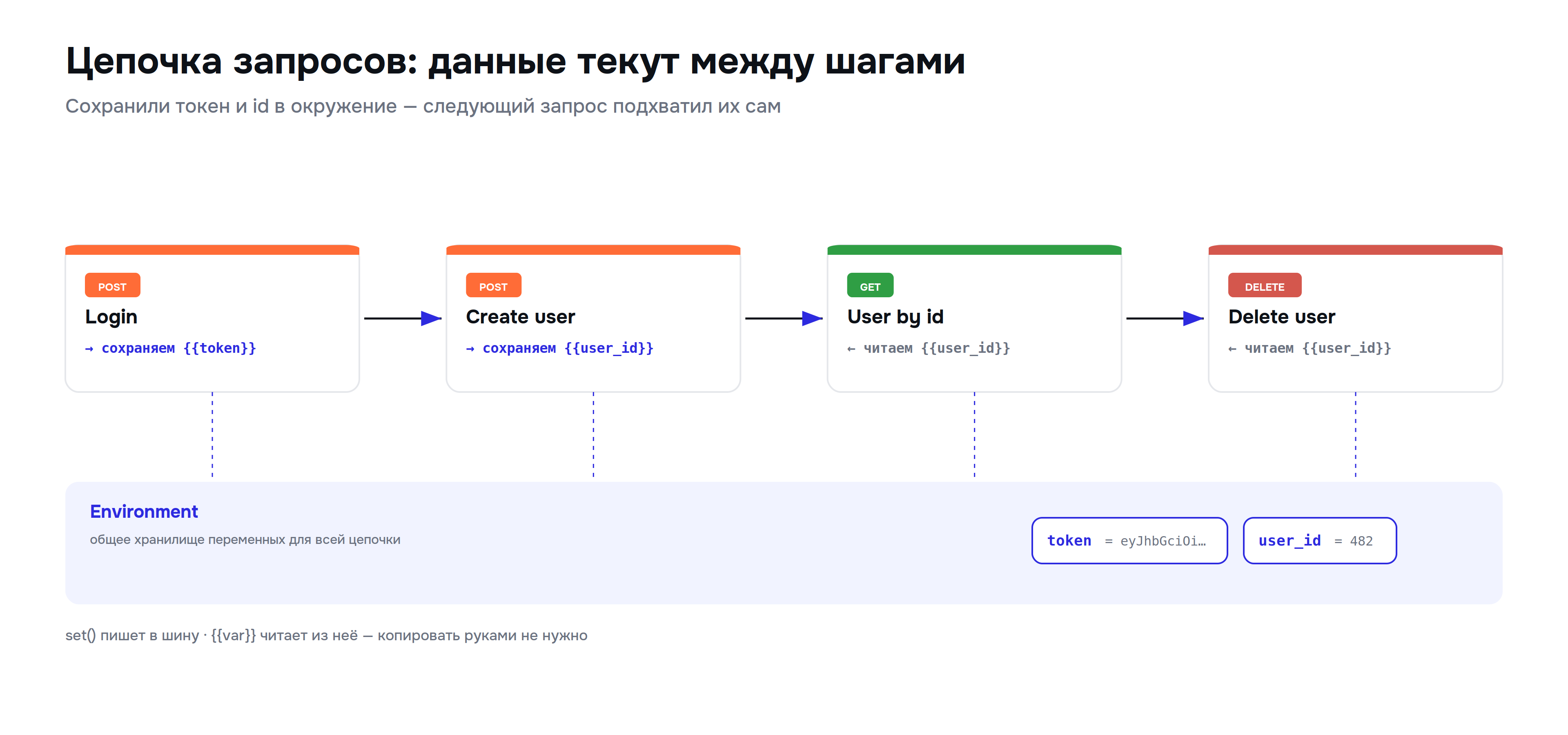The image size is (1568, 735).
Task: Select the Login step title
Action: [x=111, y=317]
